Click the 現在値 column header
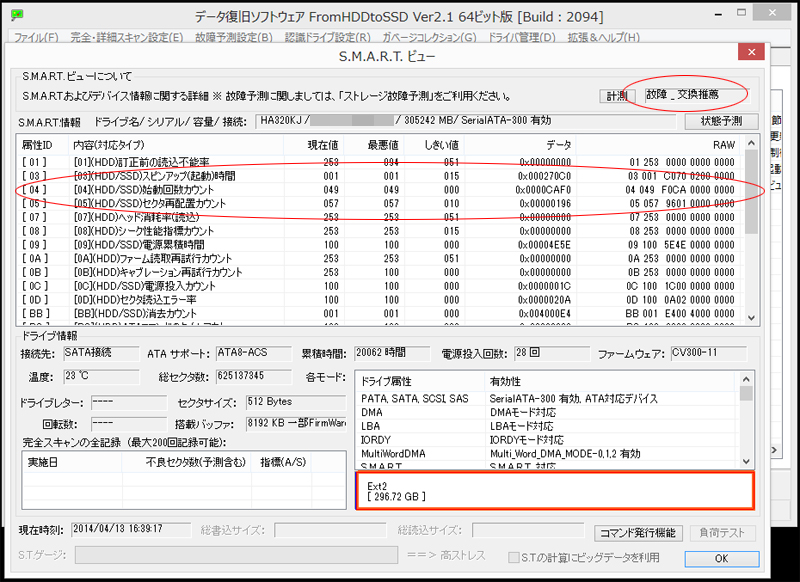This screenshot has height=582, width=800. [x=314, y=145]
